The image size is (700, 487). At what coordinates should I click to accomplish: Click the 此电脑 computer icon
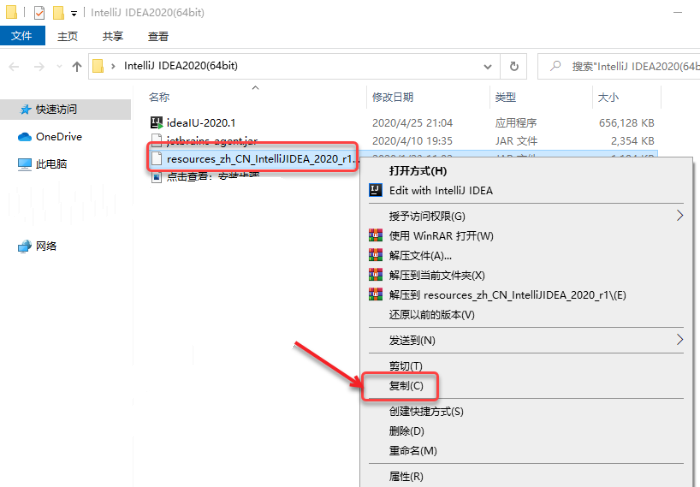click(25, 164)
